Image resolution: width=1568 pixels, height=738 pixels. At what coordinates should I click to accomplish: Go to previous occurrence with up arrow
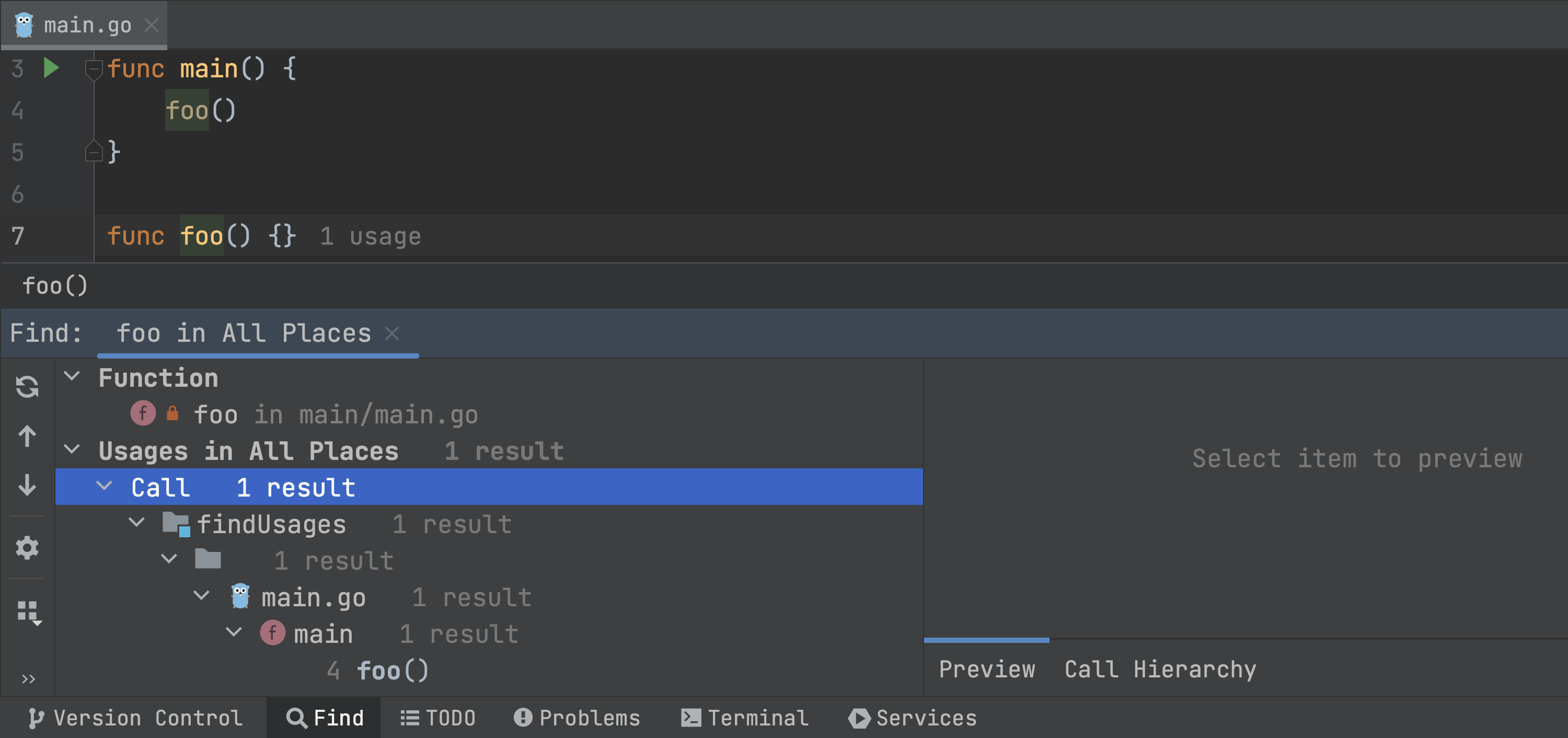tap(27, 436)
